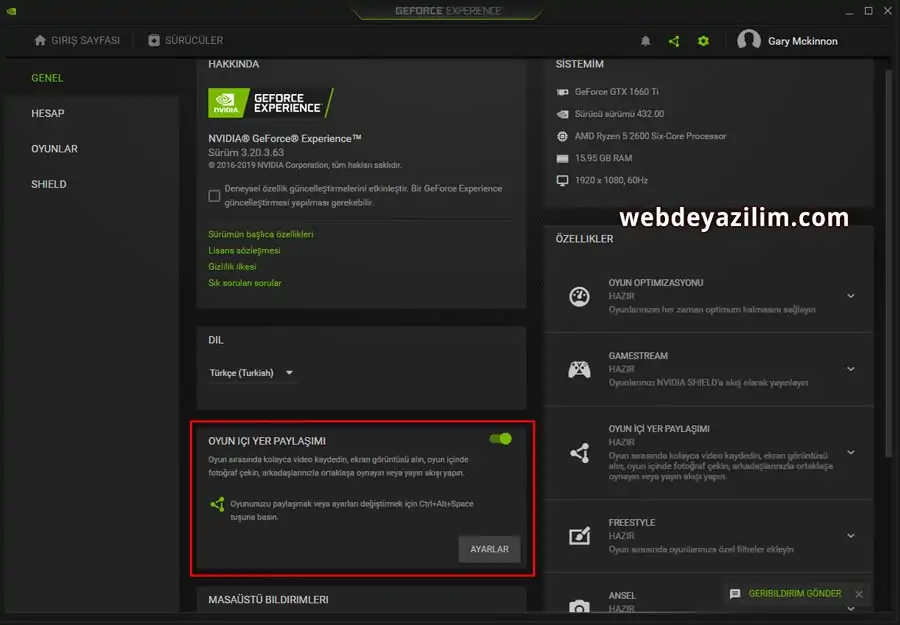Click the Gary Mckinnon username
The width and height of the screenshot is (900, 625).
click(802, 41)
